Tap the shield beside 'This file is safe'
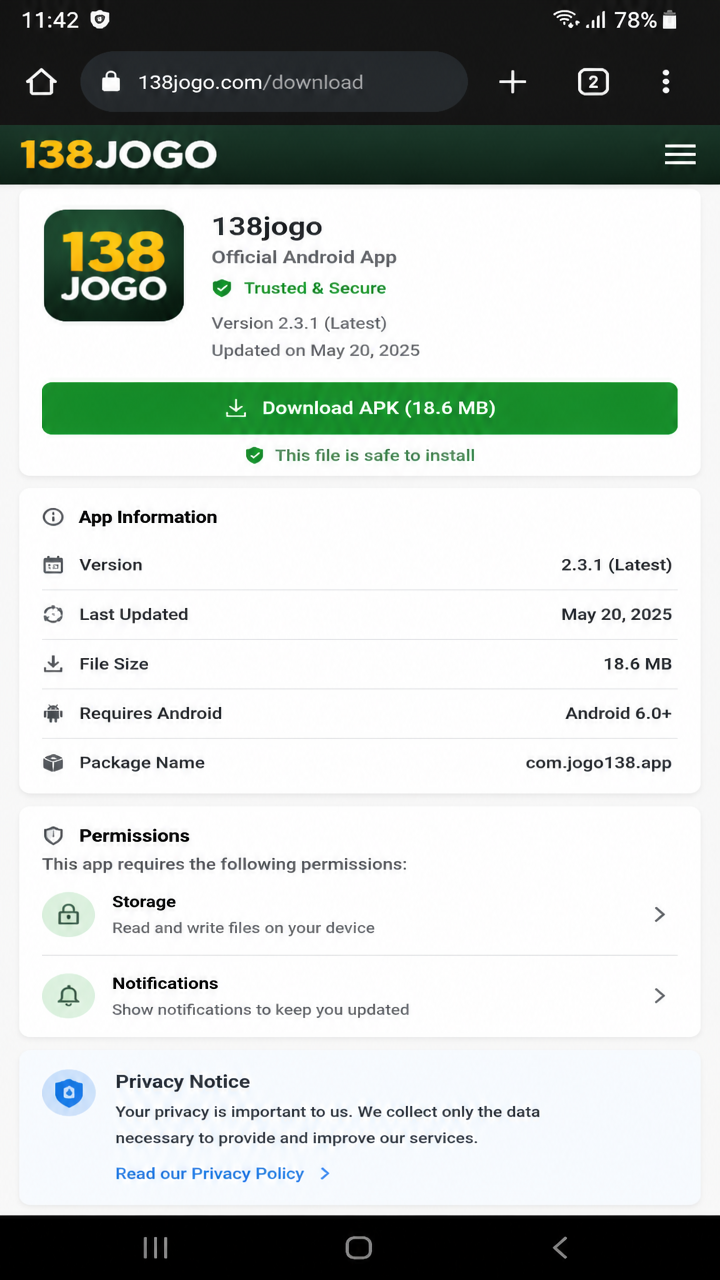The image size is (720, 1280). point(255,455)
